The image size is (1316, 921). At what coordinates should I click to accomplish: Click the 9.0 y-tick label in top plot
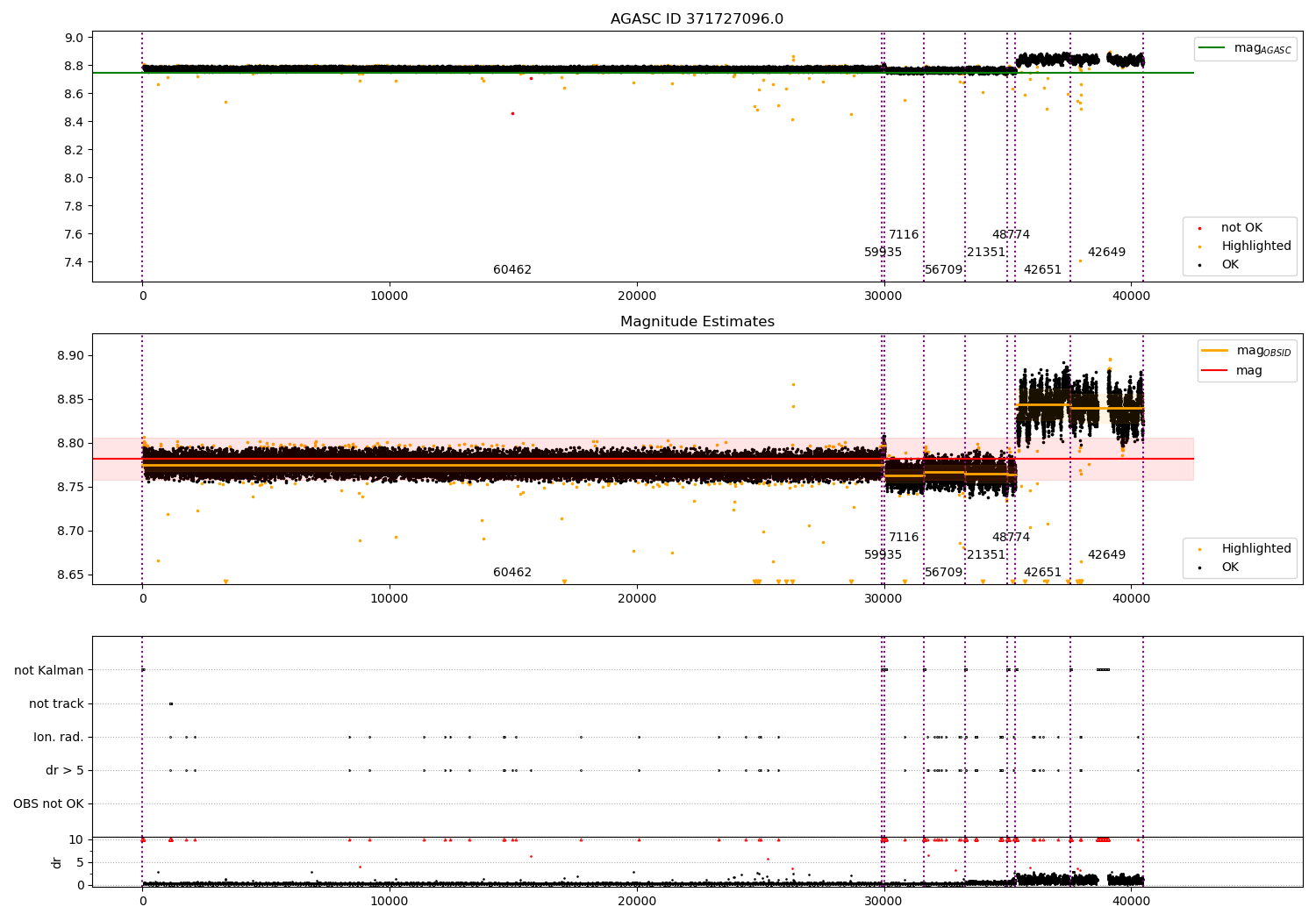75,38
